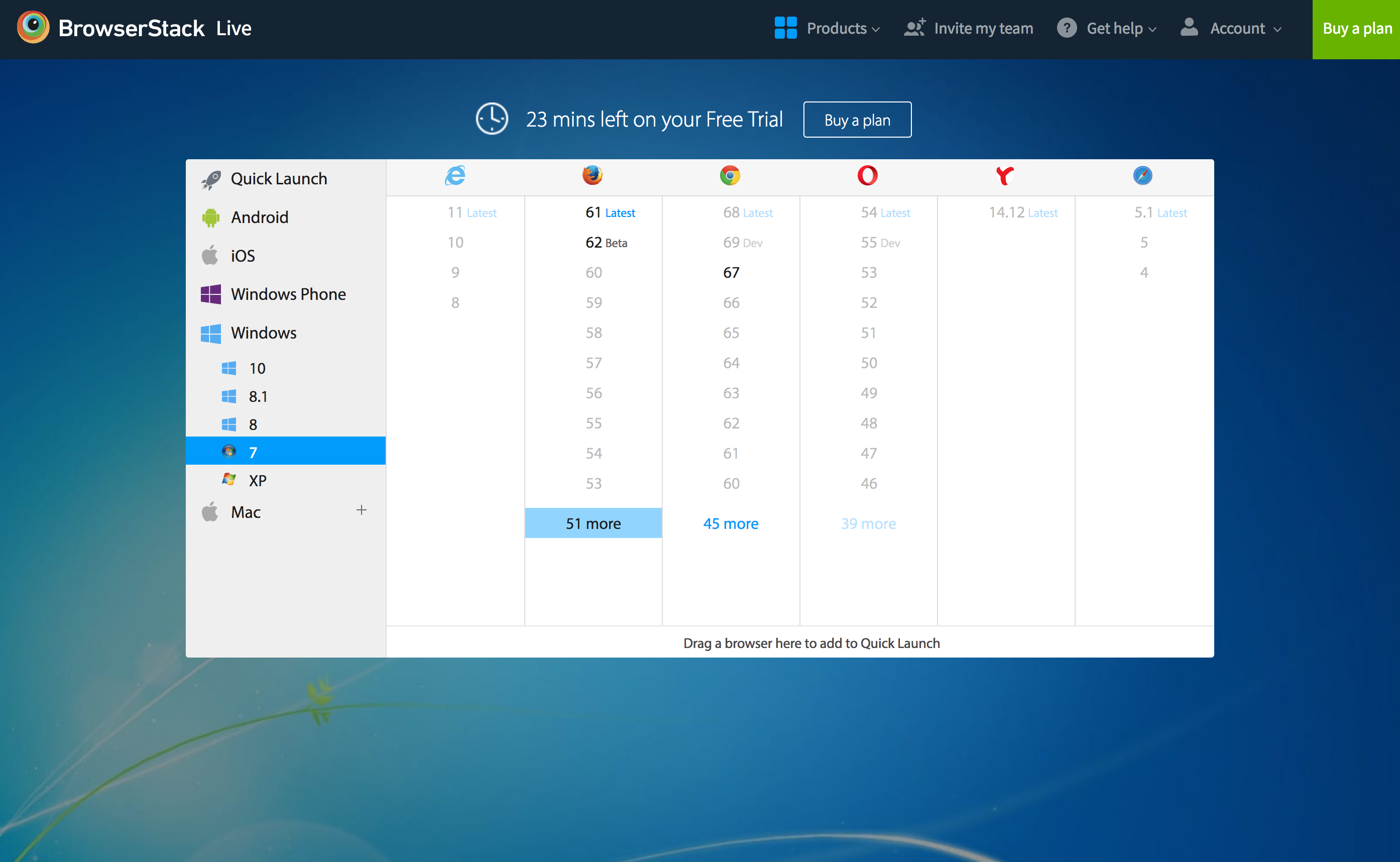Launch Chrome 60
The width and height of the screenshot is (1400, 862).
tap(731, 483)
